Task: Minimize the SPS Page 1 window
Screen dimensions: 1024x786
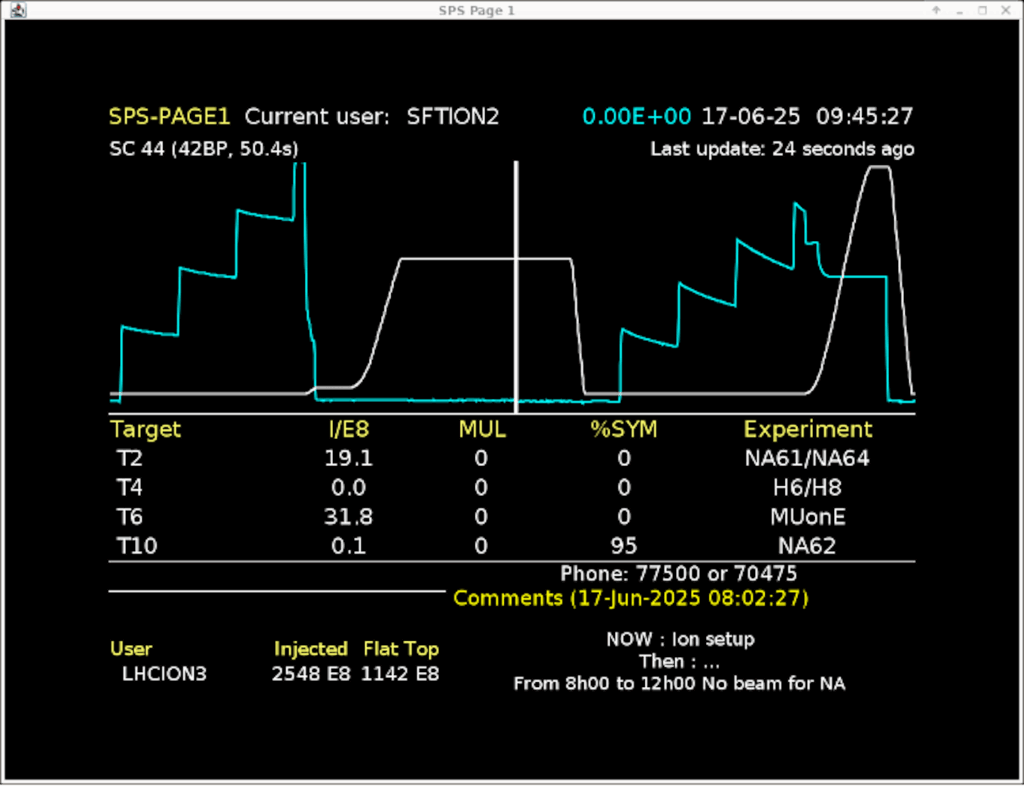Action: tap(959, 10)
